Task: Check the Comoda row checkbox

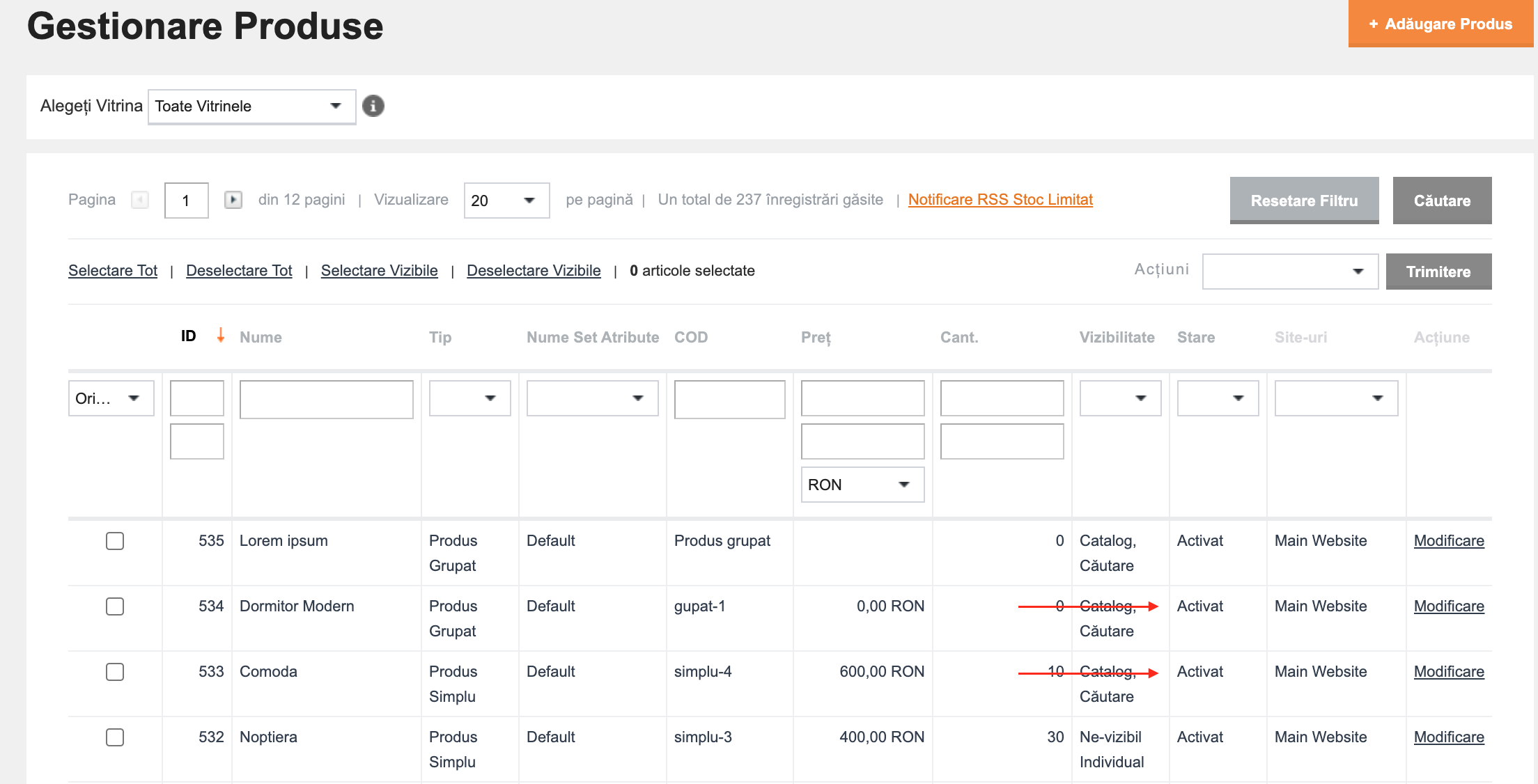Action: point(115,672)
